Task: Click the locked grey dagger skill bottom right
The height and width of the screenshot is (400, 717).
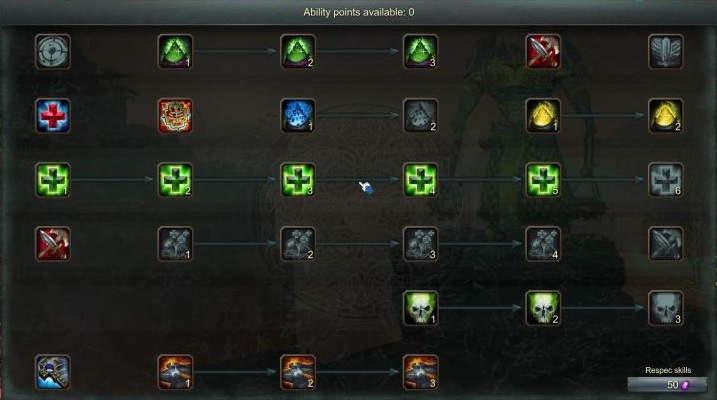Action: click(x=666, y=244)
